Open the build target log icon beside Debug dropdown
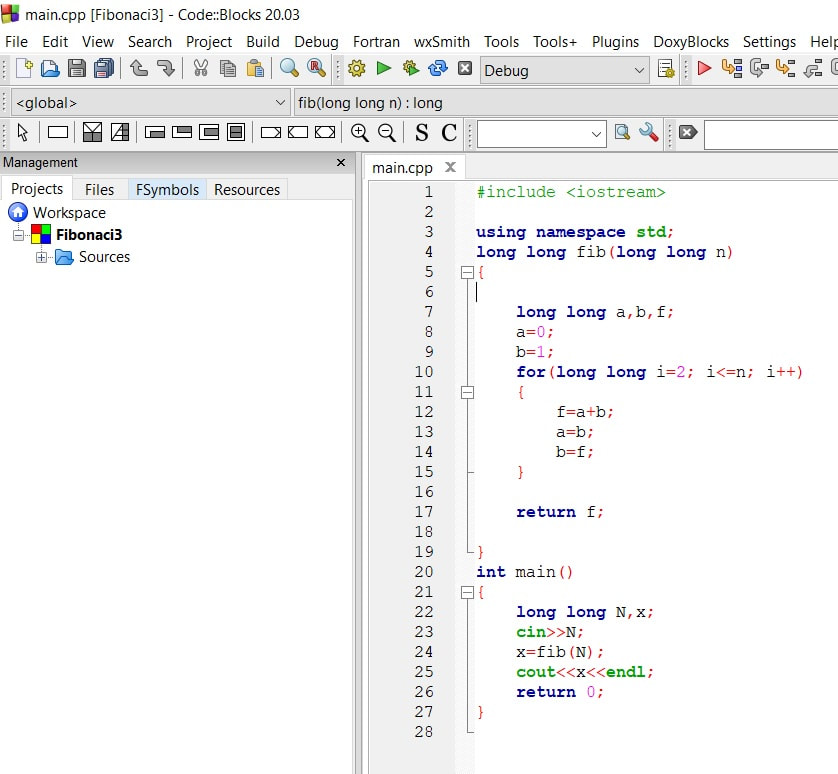838x774 pixels. click(666, 69)
